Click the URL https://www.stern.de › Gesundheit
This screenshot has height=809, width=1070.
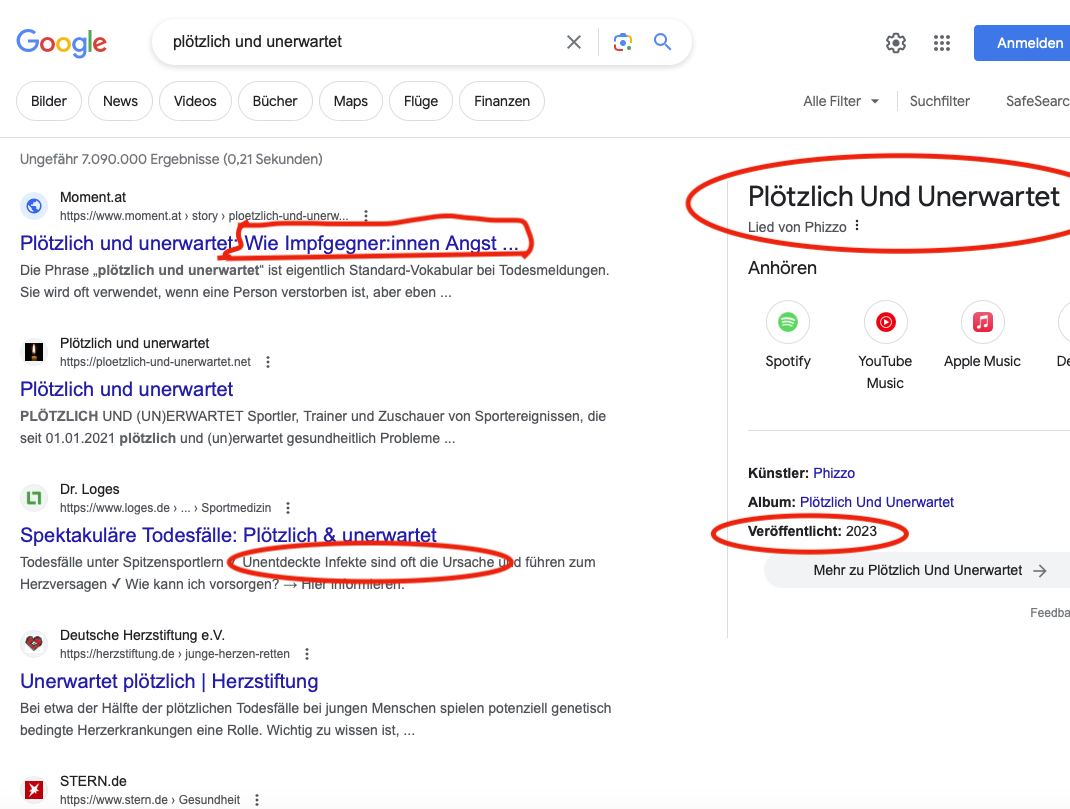coord(149,799)
